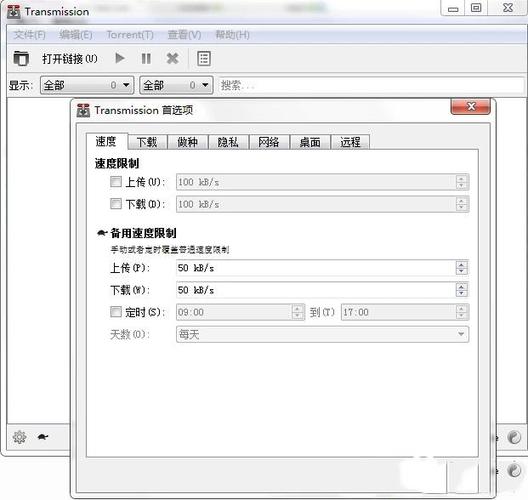This screenshot has height=500, width=528.
Task: Open the Torrent(T) menu
Action: coord(130,35)
